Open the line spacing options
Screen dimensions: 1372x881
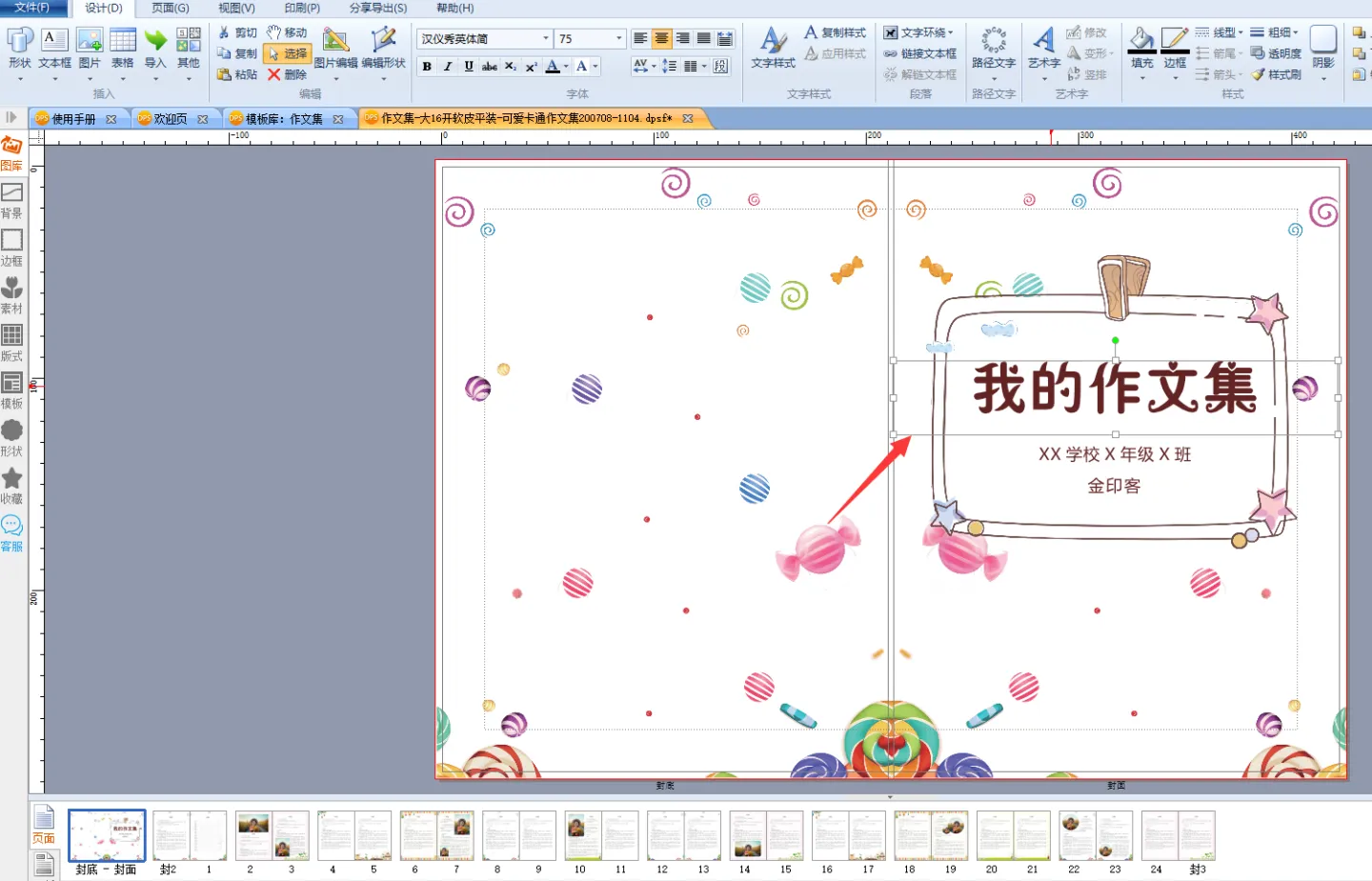pyautogui.click(x=670, y=66)
